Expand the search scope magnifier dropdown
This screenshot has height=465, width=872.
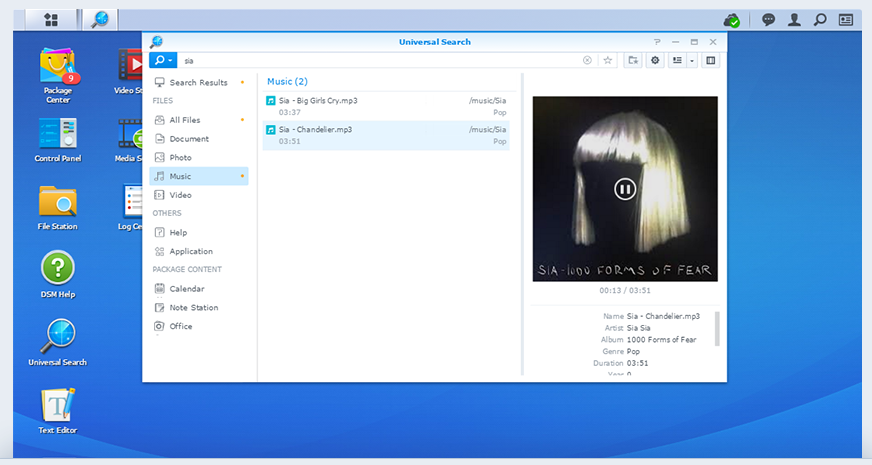164,60
